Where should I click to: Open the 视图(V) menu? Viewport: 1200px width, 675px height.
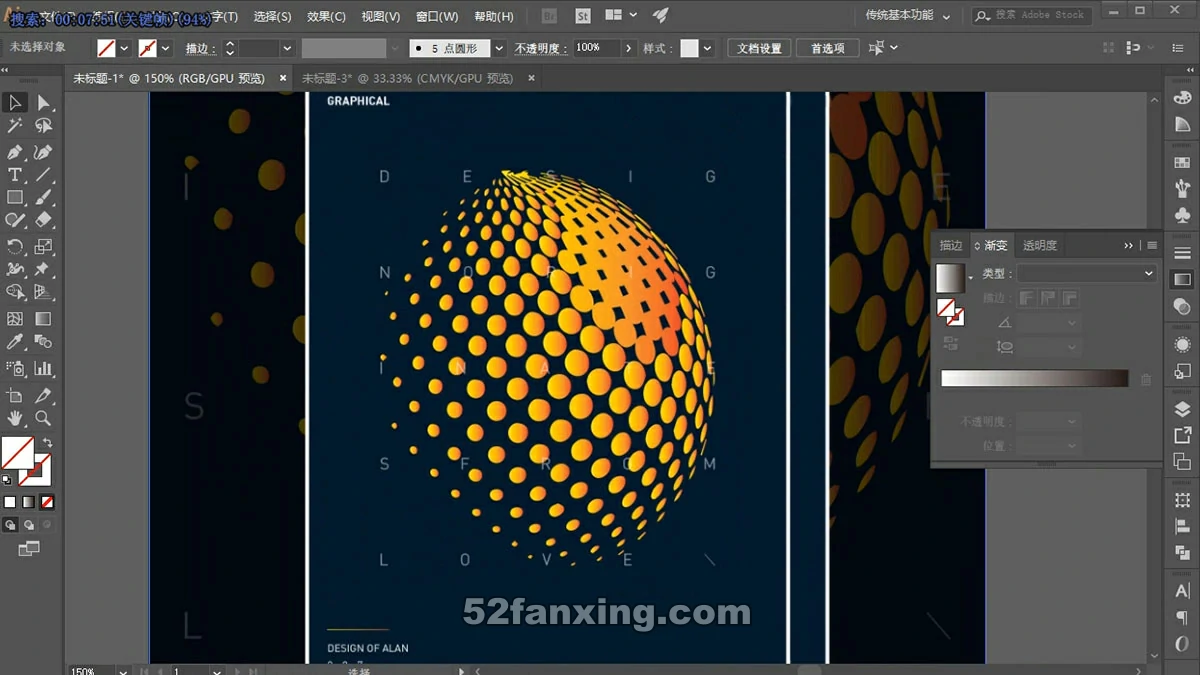click(381, 17)
